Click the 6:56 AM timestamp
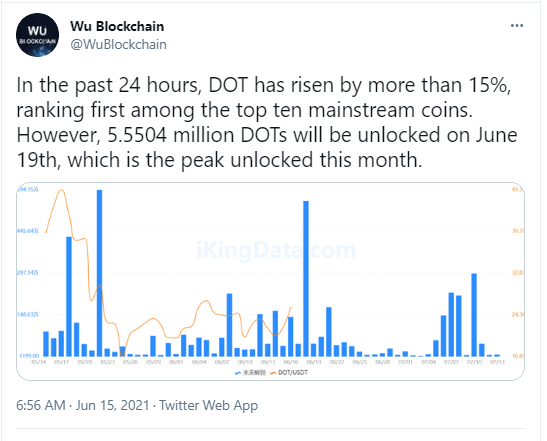 (41, 405)
